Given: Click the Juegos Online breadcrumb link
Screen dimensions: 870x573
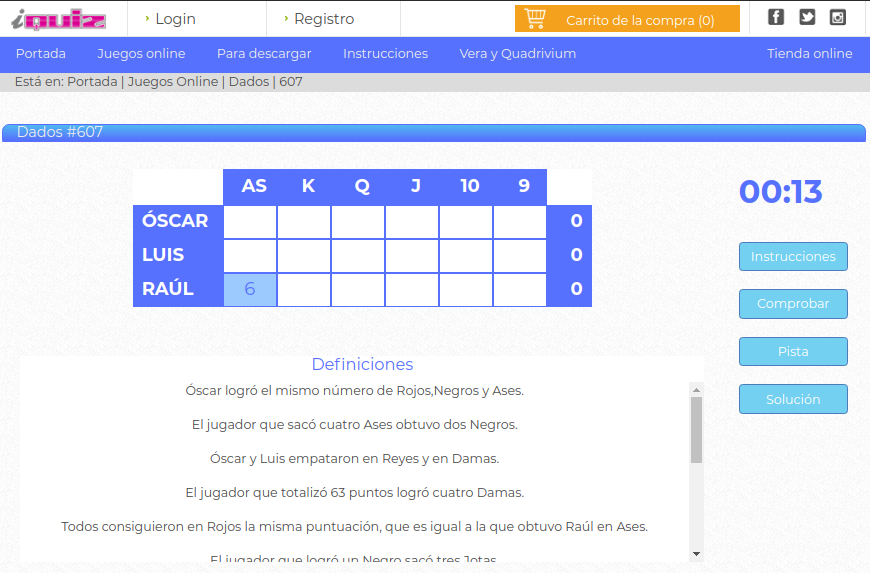Looking at the screenshot, I should [x=173, y=82].
